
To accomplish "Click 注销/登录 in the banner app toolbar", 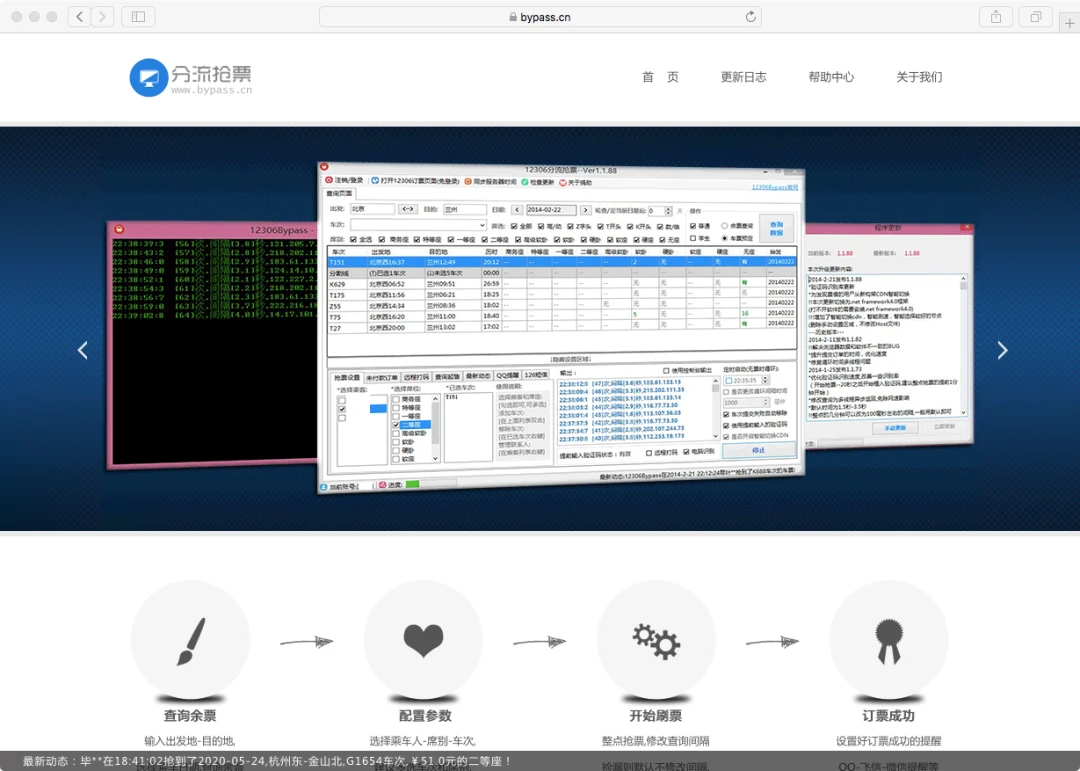I will (344, 181).
